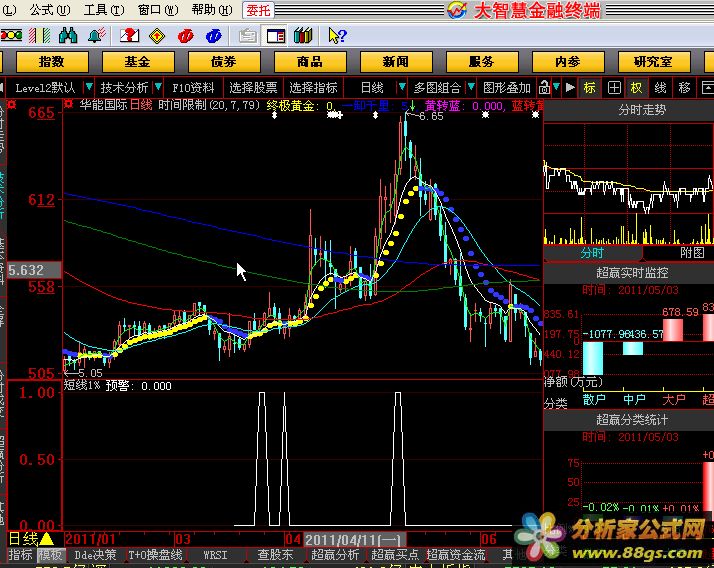This screenshot has width=714, height=568.
Task: Click the 新闻 category button
Action: [x=396, y=61]
